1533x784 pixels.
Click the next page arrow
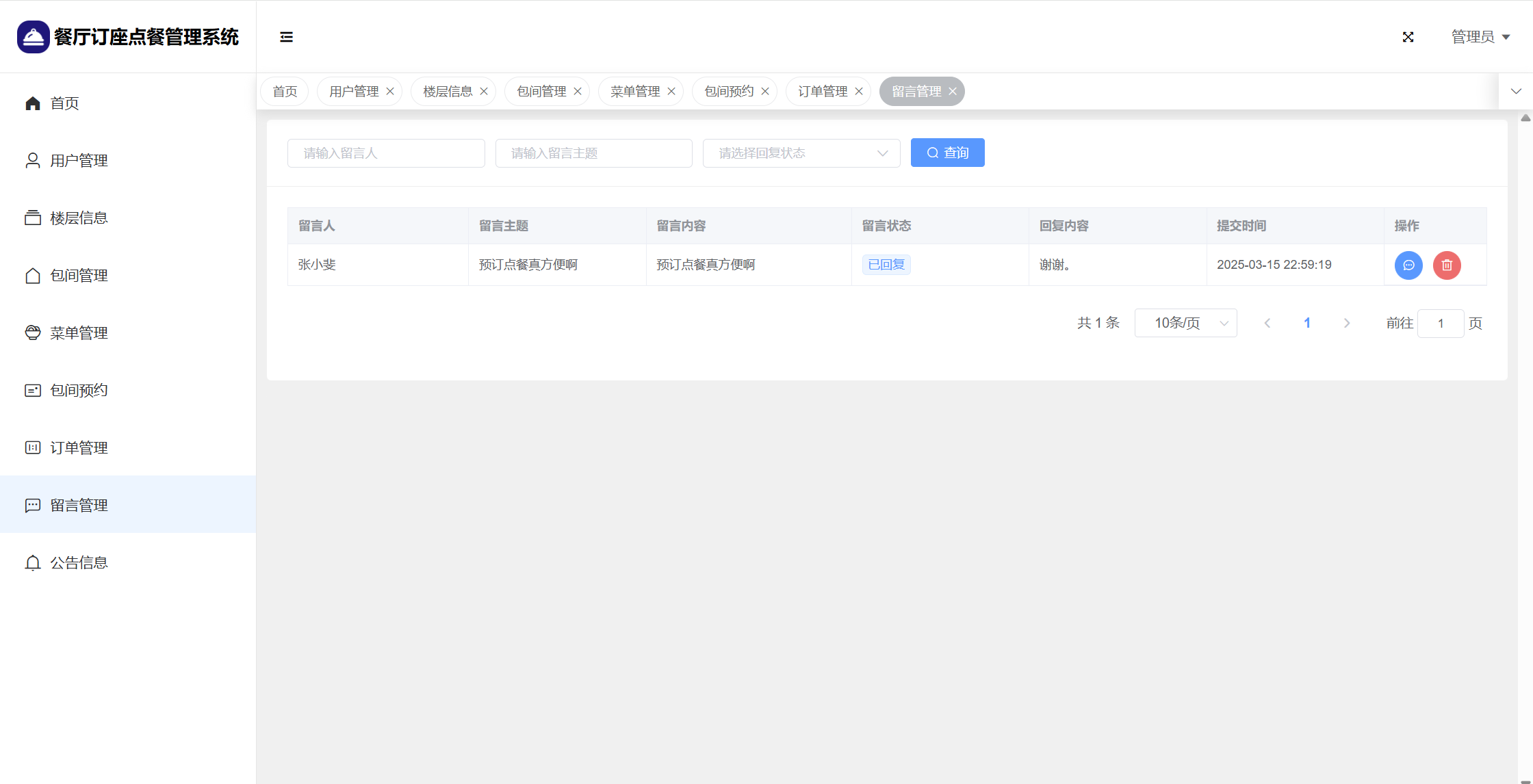click(x=1346, y=323)
